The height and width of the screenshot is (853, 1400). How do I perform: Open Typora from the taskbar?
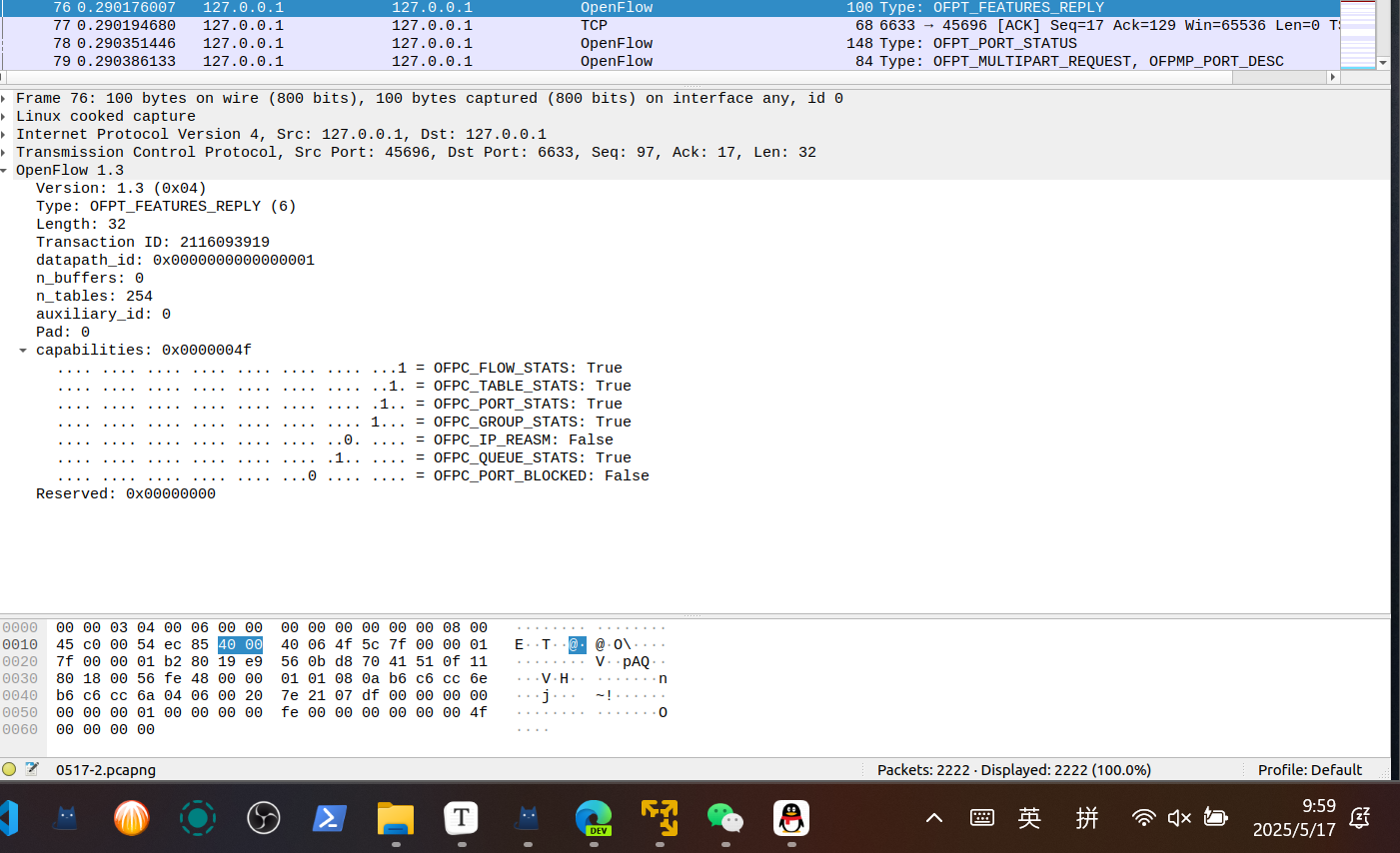(x=462, y=818)
